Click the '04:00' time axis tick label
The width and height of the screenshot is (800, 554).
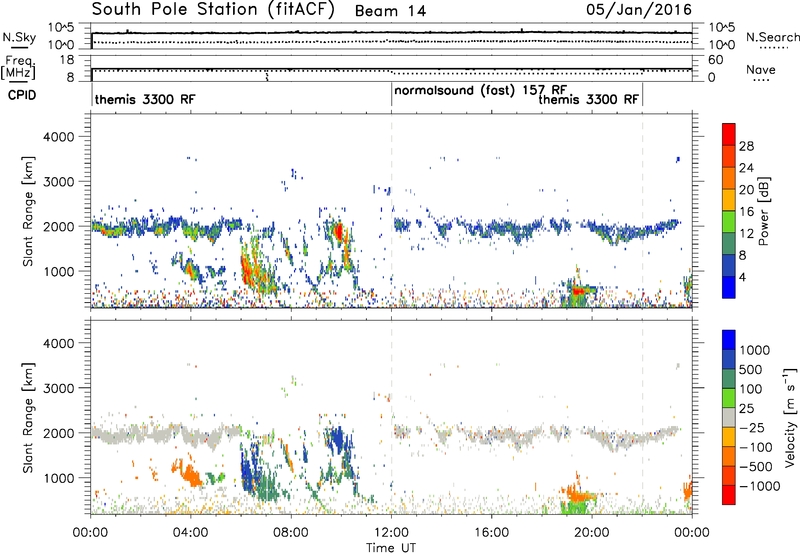[191, 533]
